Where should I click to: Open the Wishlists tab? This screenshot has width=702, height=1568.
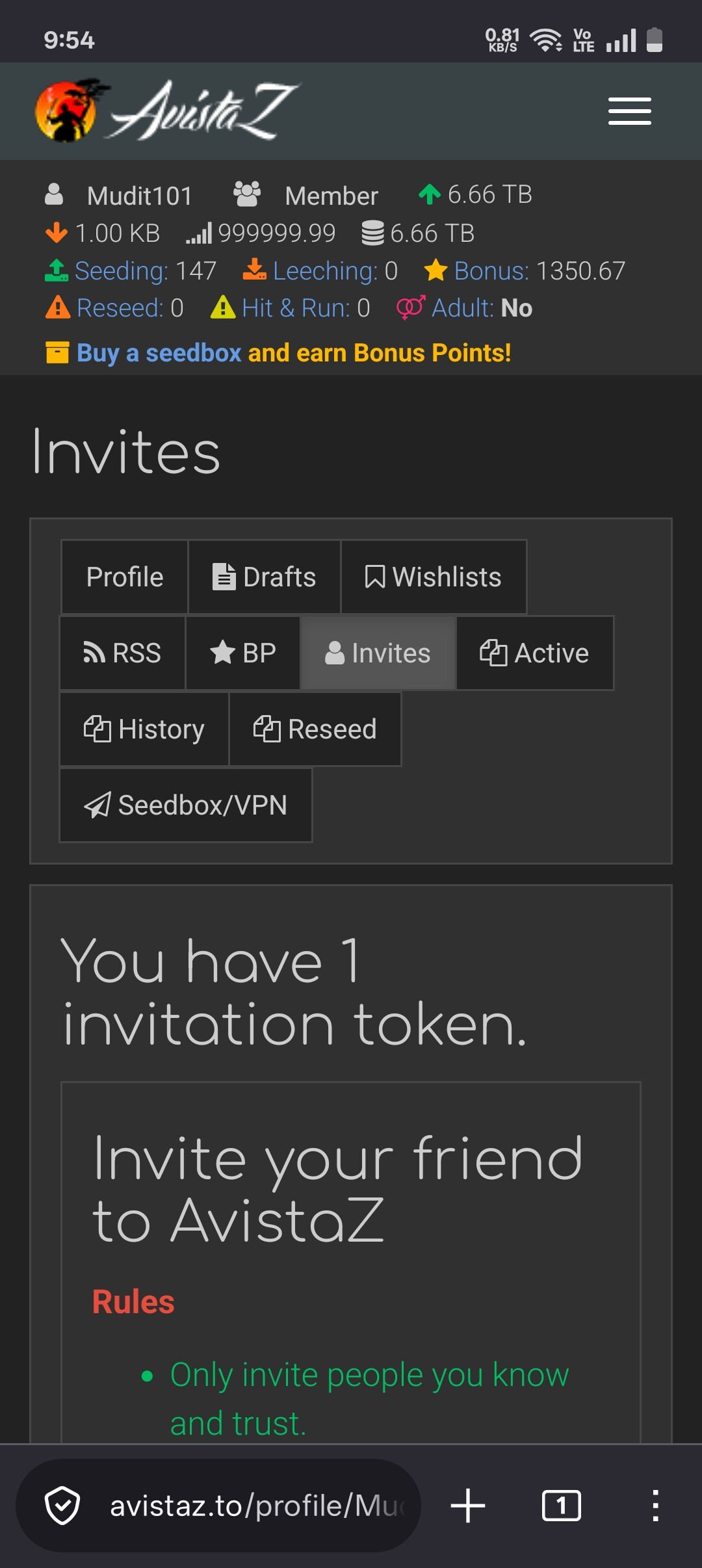pyautogui.click(x=434, y=577)
